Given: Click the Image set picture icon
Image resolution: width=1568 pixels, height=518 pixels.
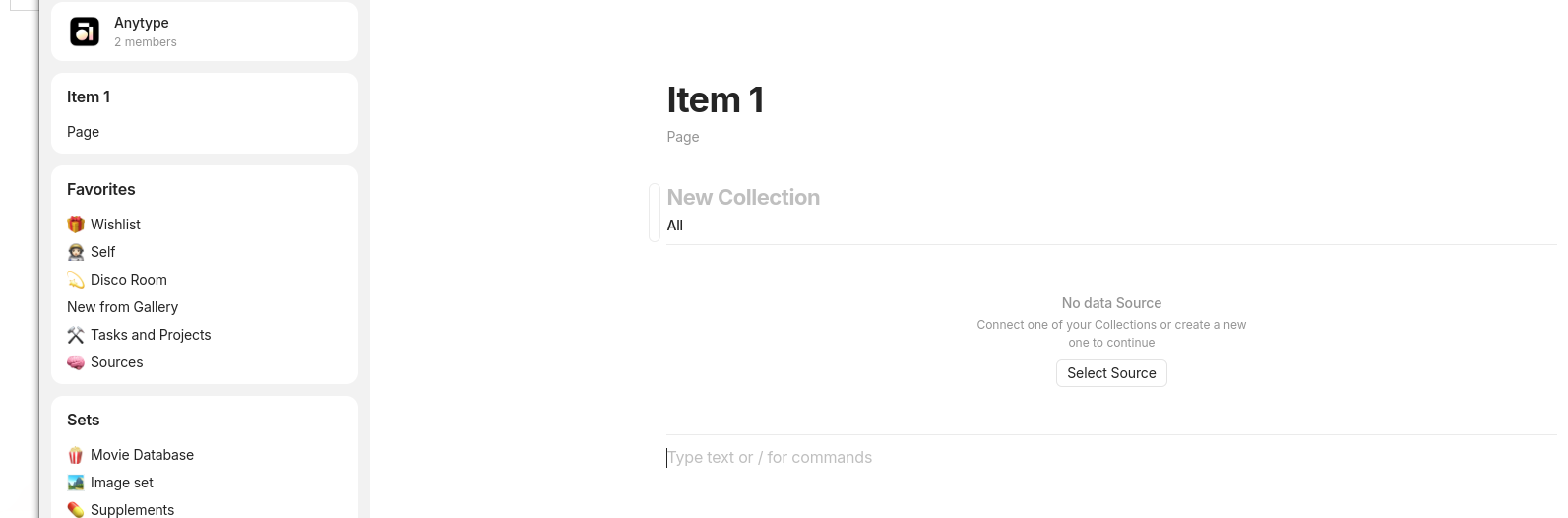Looking at the screenshot, I should (x=76, y=483).
